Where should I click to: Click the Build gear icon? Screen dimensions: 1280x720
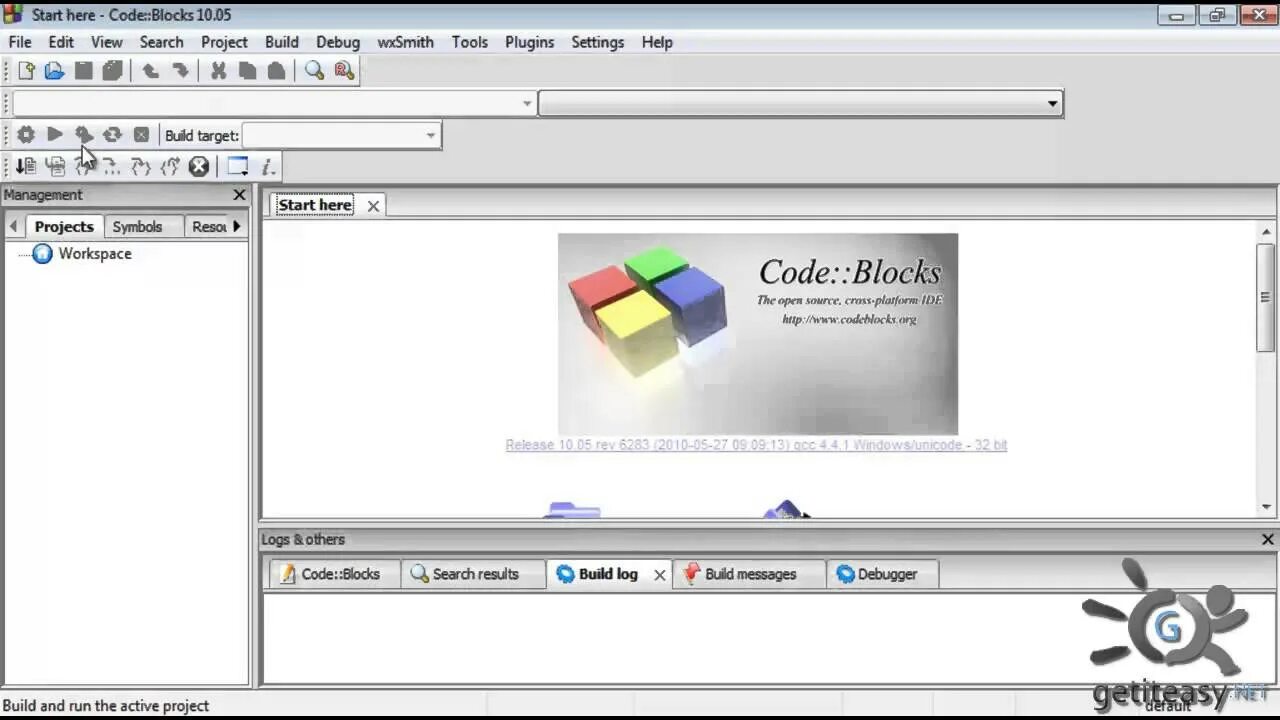[x=26, y=135]
